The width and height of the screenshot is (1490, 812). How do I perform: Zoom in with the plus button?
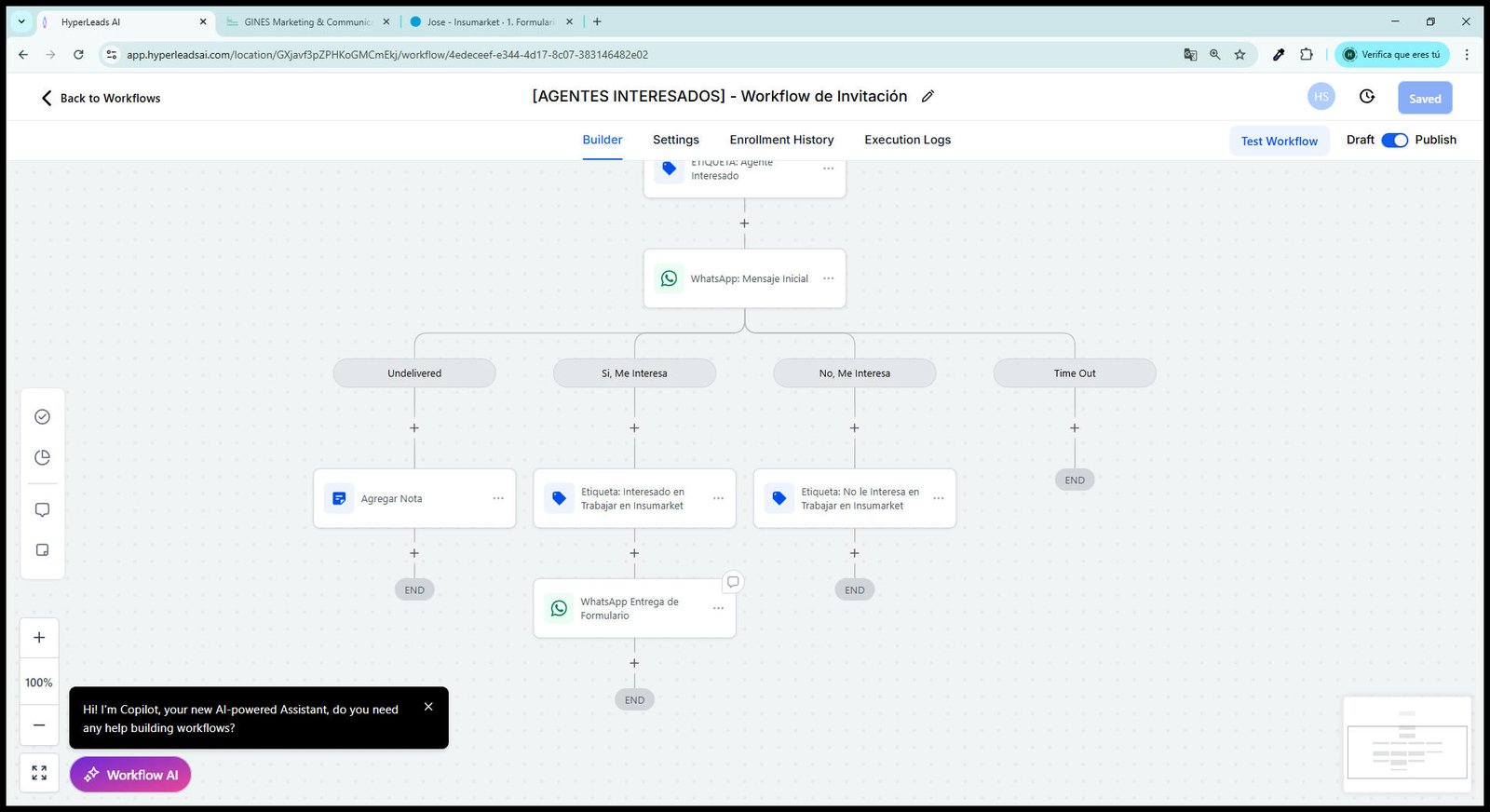[x=39, y=638]
